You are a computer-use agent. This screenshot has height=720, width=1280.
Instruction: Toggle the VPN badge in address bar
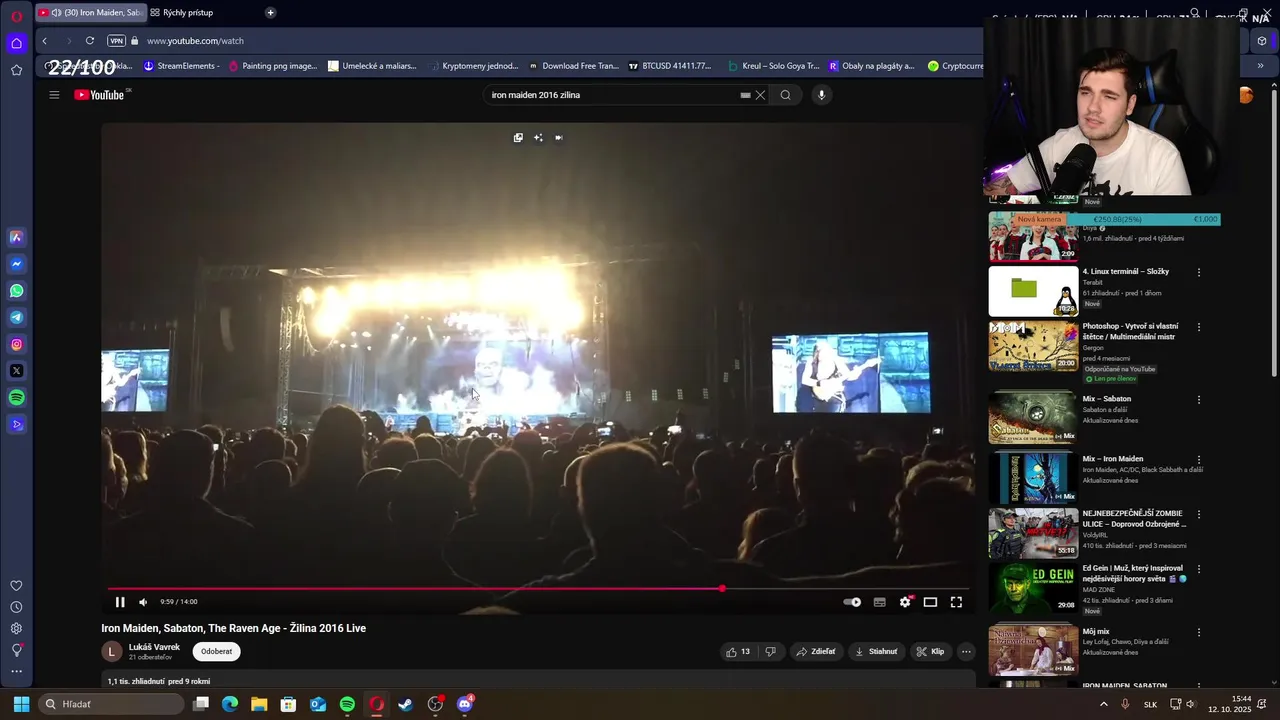click(116, 41)
